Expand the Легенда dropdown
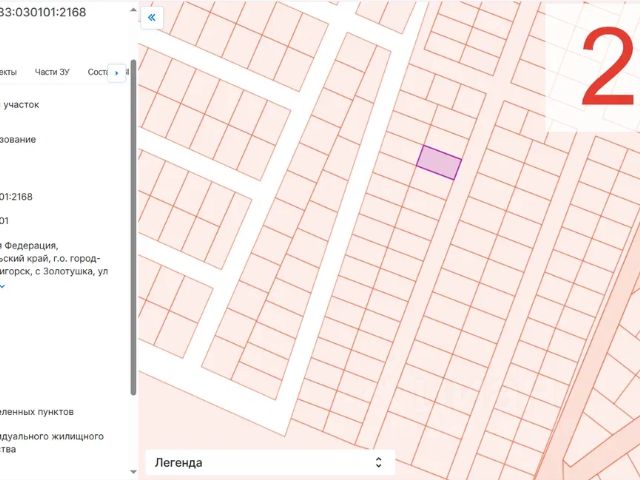 270,462
